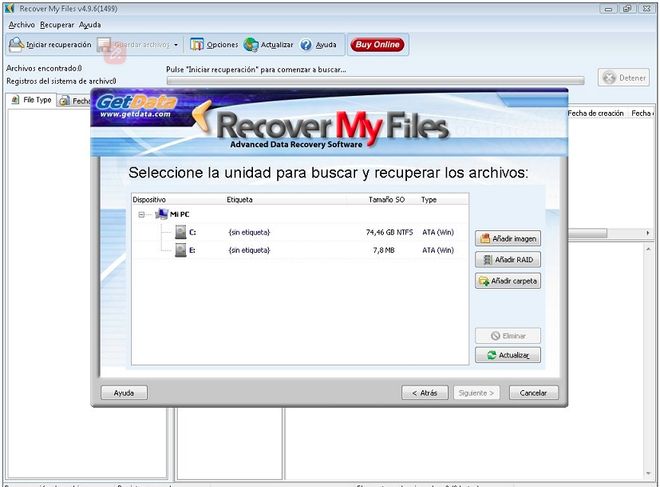Click the Actualizar globe icon in toolbar
Screen dimensions: 660x487
point(251,45)
